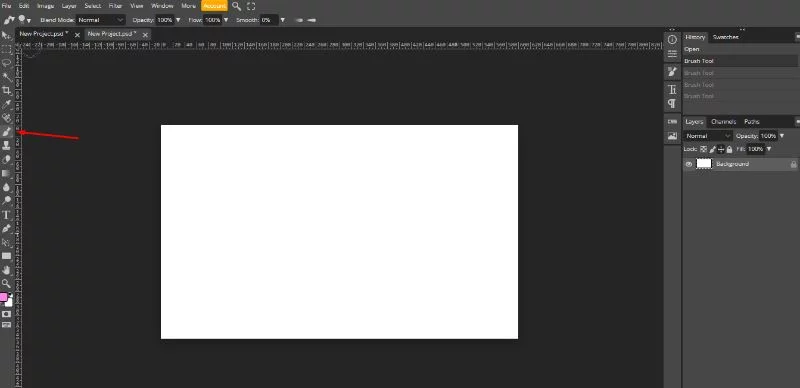This screenshot has width=800, height=388.
Task: Toggle the first pressure option after Smooth
Action: (299, 20)
